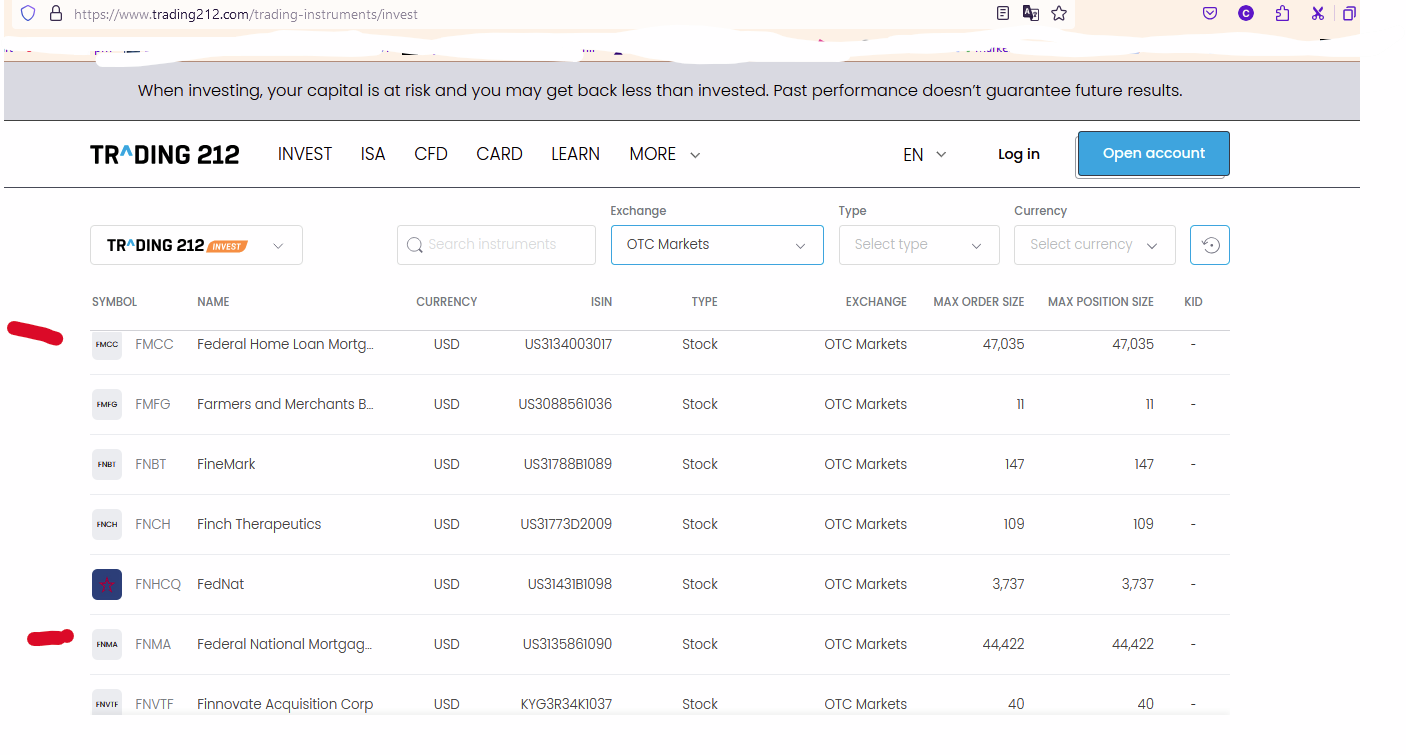The image size is (1406, 755).
Task: Click the CURRENCY column header
Action: [x=447, y=302]
